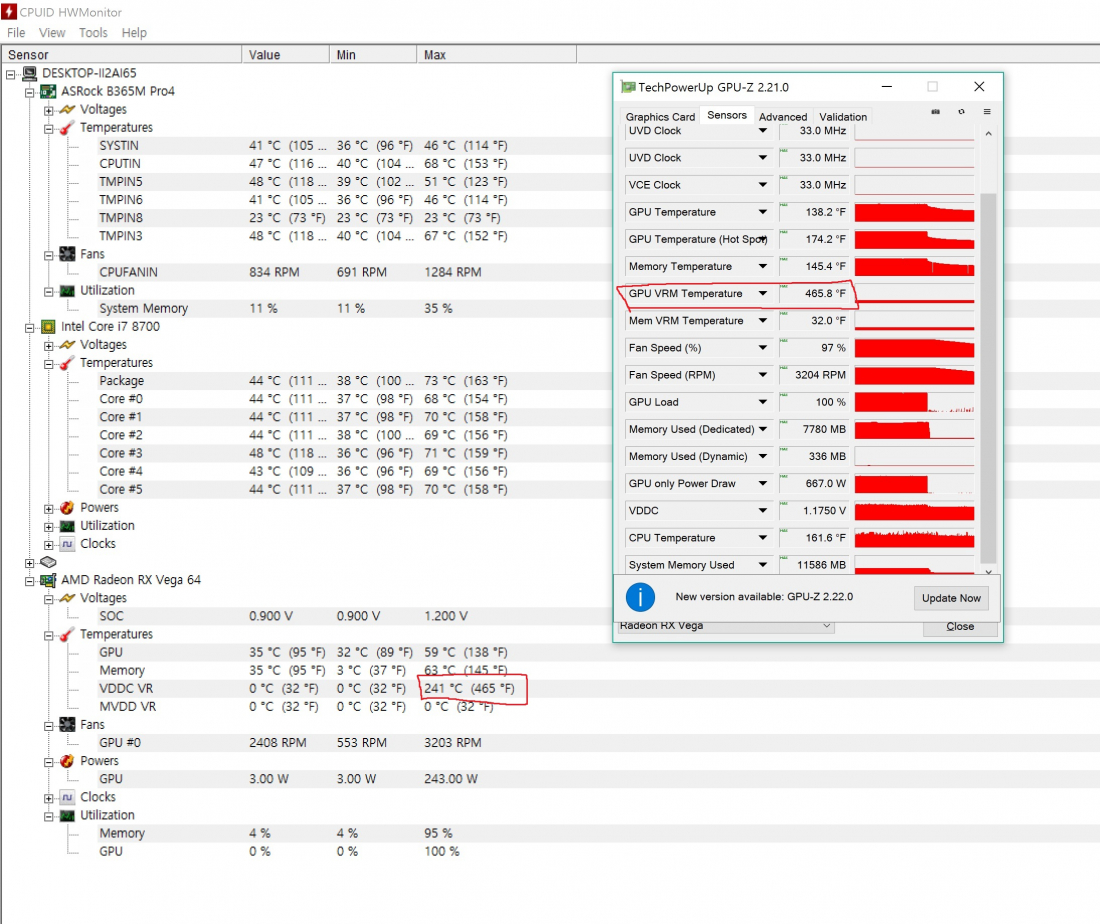Click the thermometer icon for Radeon Temperatures
Image resolution: width=1100 pixels, height=924 pixels.
67,634
